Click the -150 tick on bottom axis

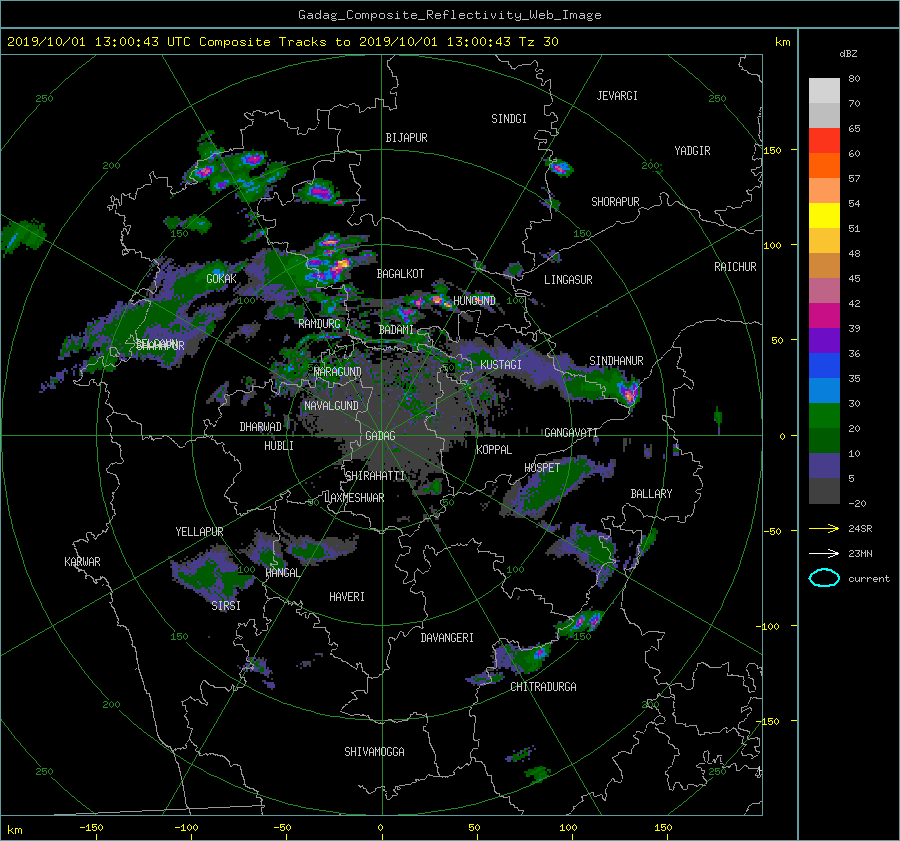coord(91,828)
